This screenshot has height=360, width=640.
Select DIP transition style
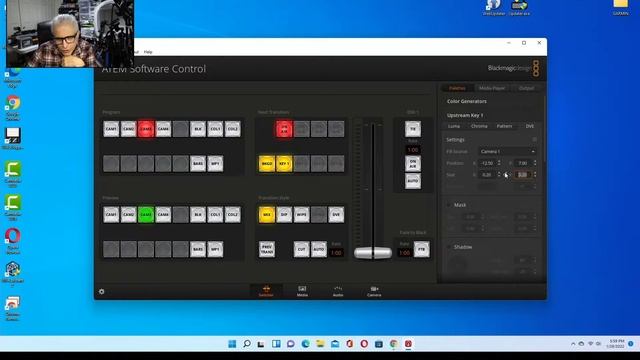[284, 214]
